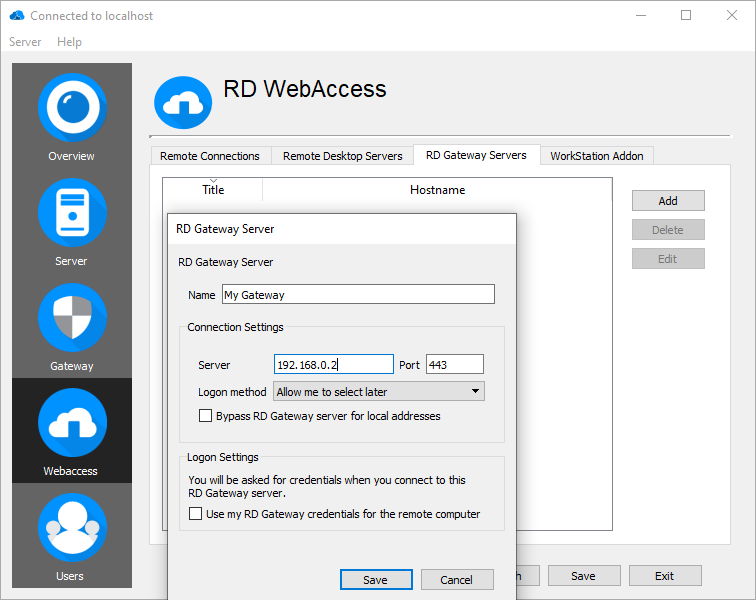
Task: Sort by the Hostname column header
Action: 437,190
